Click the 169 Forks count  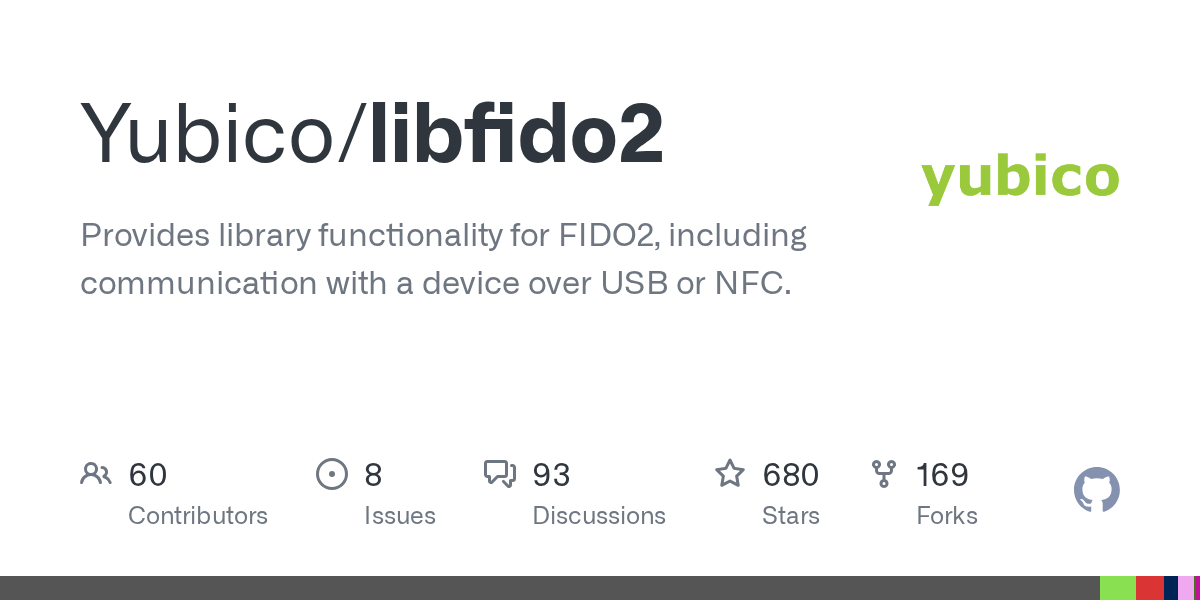pos(942,474)
